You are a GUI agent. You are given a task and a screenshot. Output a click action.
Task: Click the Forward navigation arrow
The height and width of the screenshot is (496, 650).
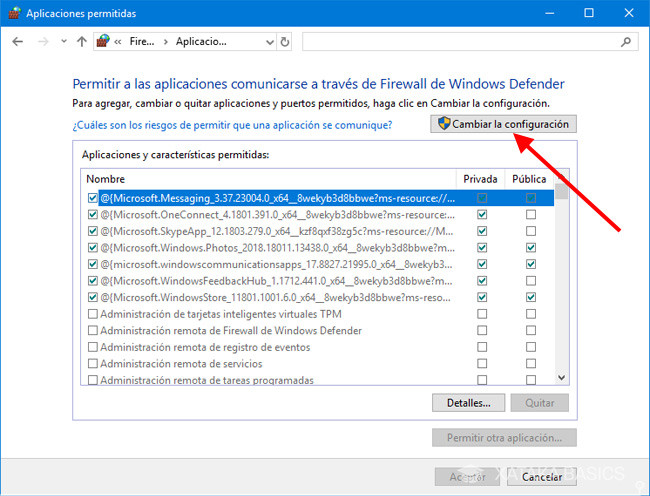43,41
